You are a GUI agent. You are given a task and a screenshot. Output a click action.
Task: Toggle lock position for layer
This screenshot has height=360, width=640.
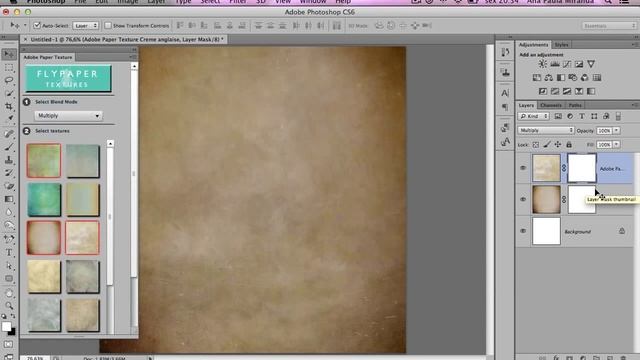point(558,144)
